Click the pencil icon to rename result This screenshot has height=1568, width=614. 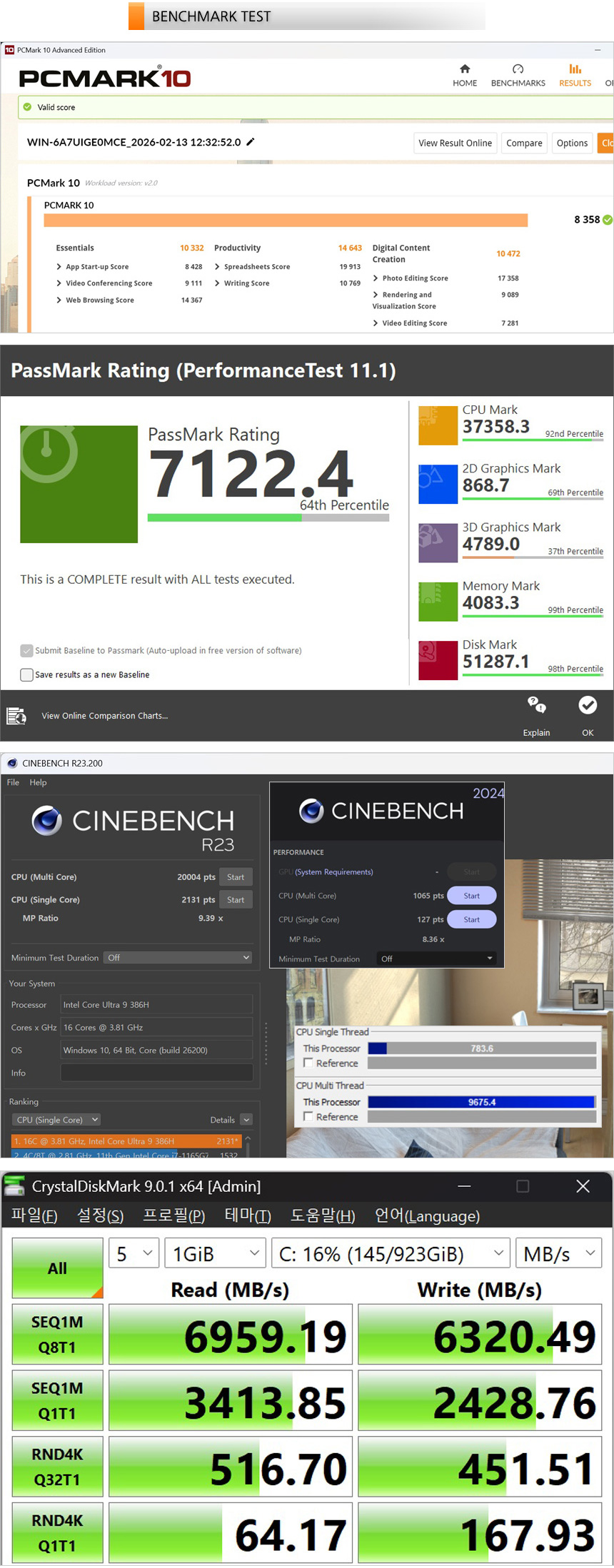point(251,142)
